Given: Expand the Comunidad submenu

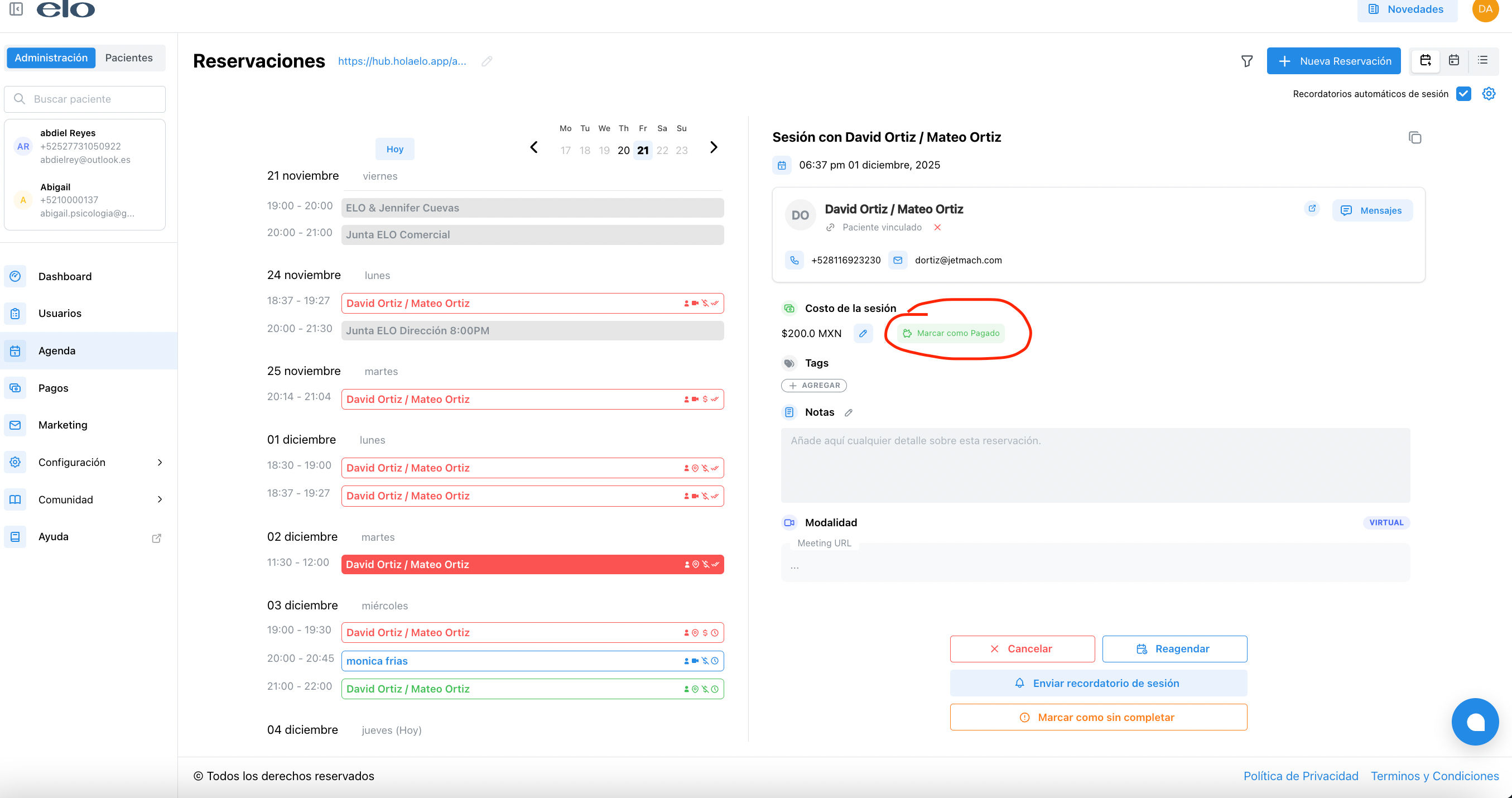Looking at the screenshot, I should 160,499.
